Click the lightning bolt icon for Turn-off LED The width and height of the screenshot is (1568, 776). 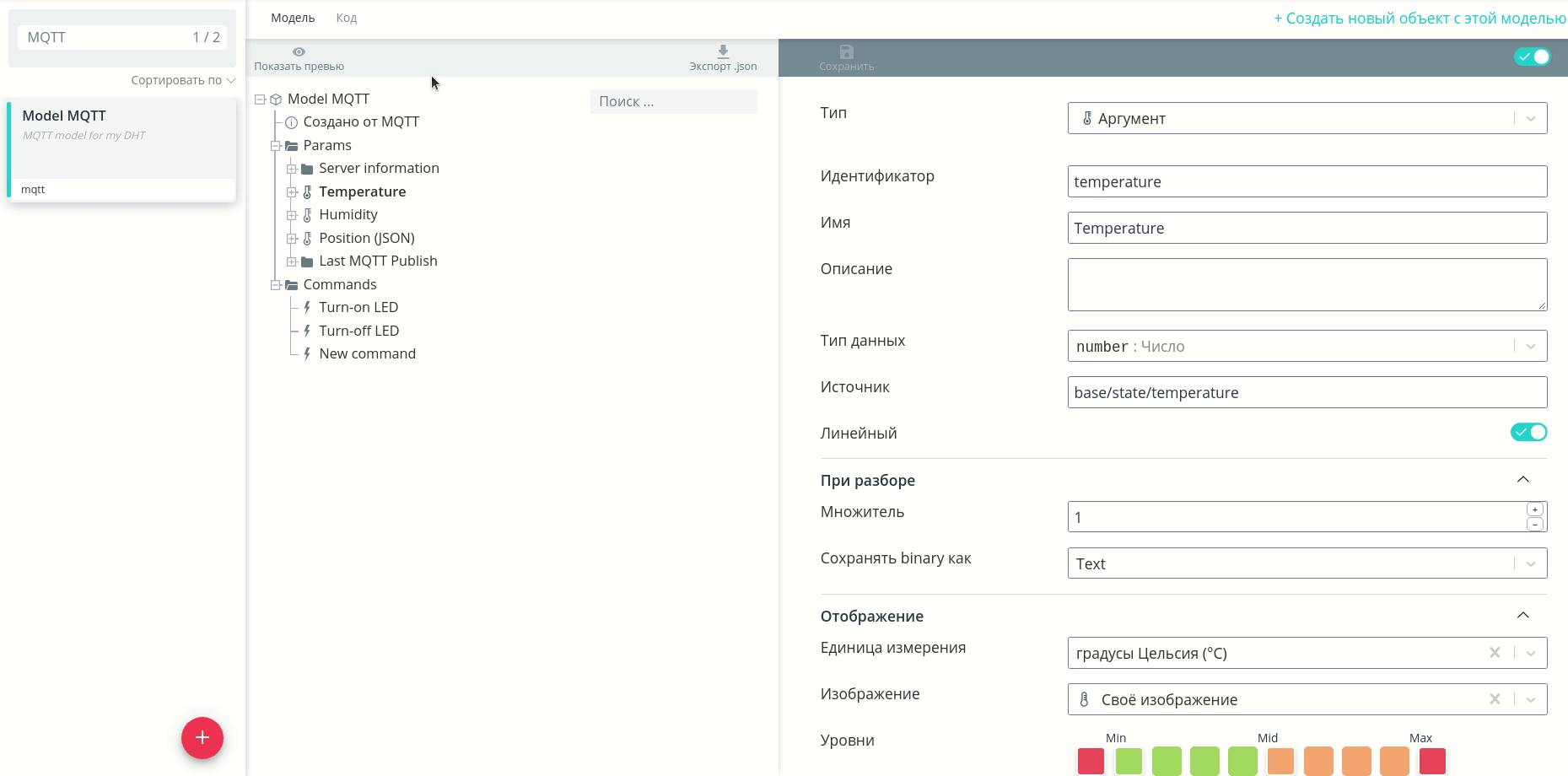pos(307,331)
